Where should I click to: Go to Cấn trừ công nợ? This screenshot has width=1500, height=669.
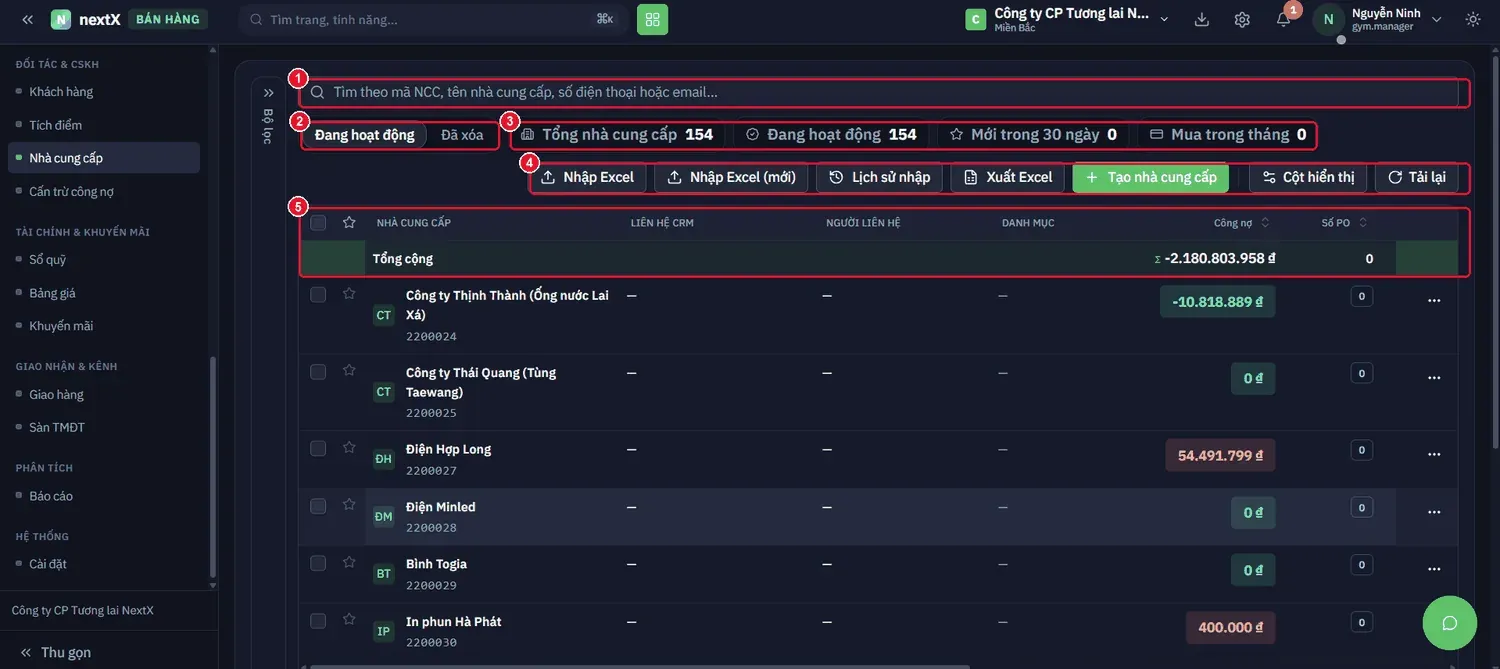click(x=71, y=191)
